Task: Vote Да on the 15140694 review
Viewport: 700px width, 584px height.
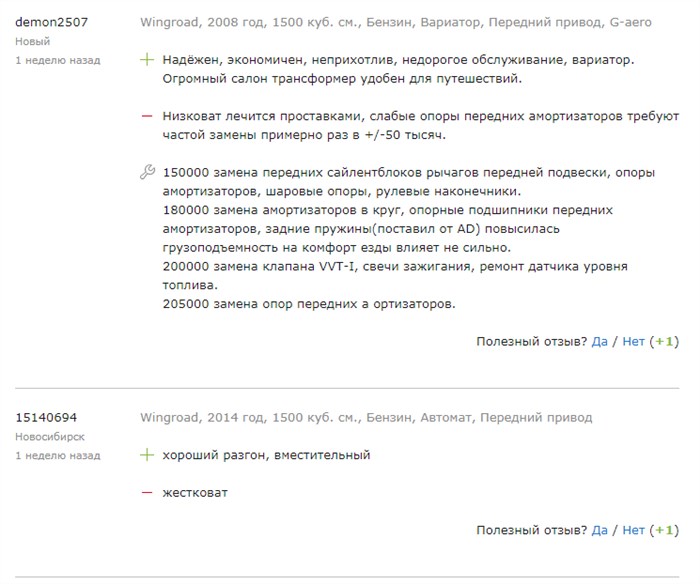Action: click(600, 530)
